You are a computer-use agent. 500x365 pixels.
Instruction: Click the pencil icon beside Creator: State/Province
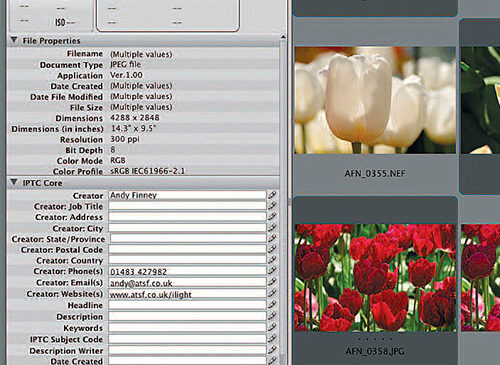[272, 238]
